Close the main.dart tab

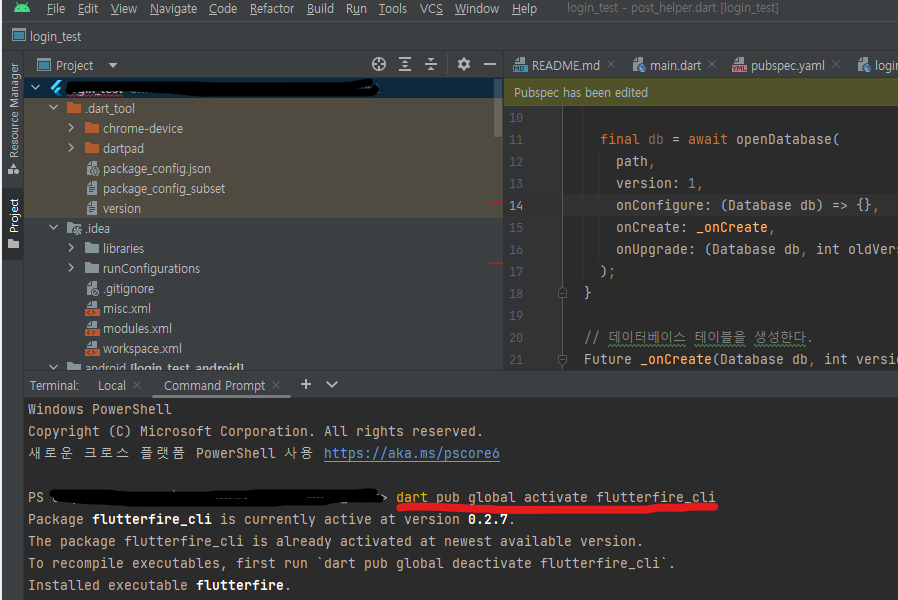point(712,64)
